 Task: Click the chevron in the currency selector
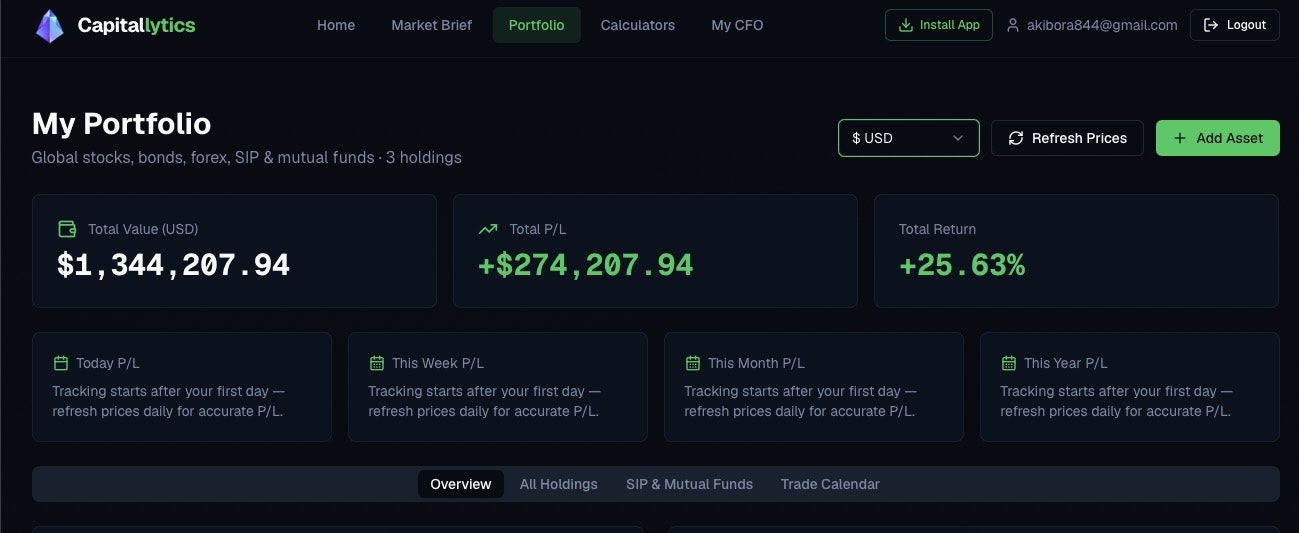pos(958,138)
